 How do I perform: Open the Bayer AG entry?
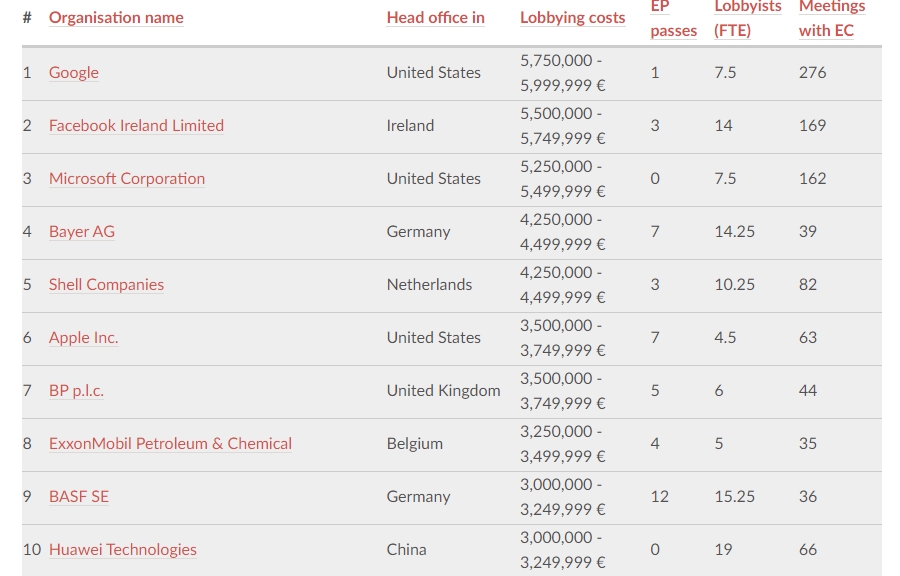[82, 232]
